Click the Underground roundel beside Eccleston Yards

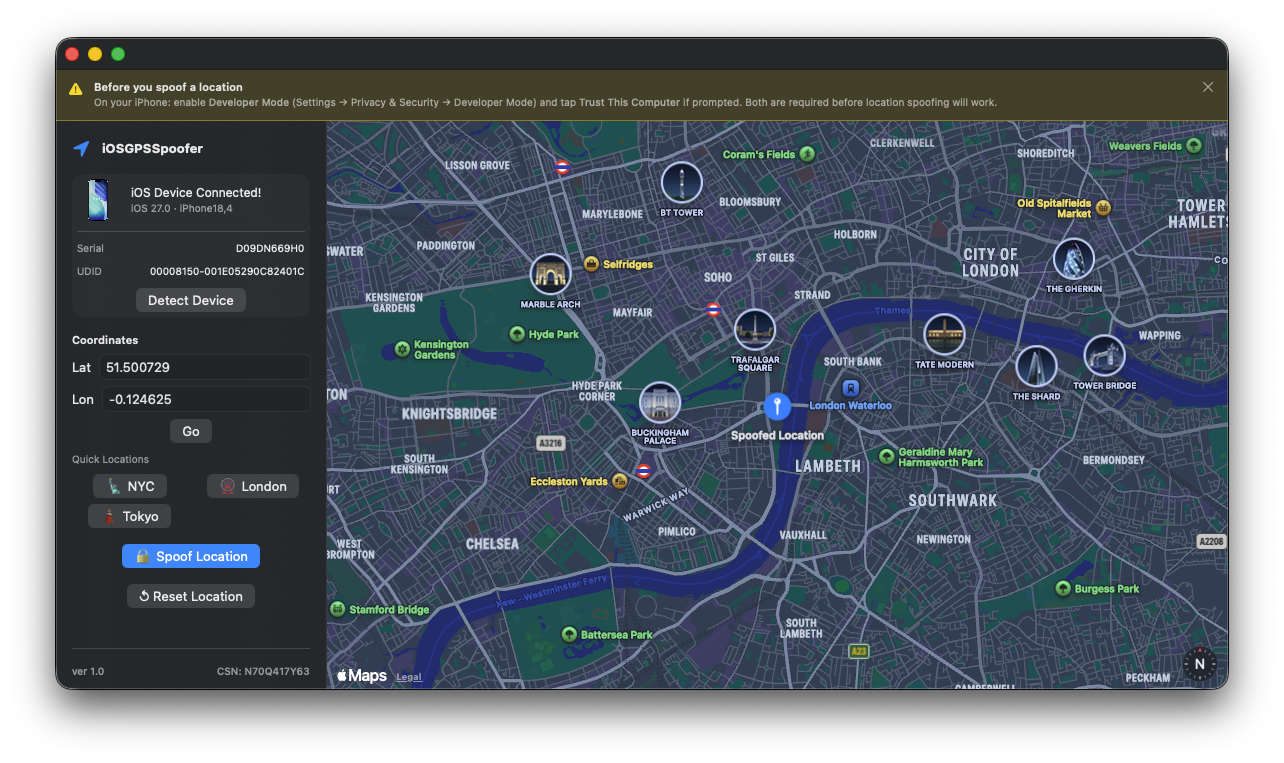pos(644,470)
